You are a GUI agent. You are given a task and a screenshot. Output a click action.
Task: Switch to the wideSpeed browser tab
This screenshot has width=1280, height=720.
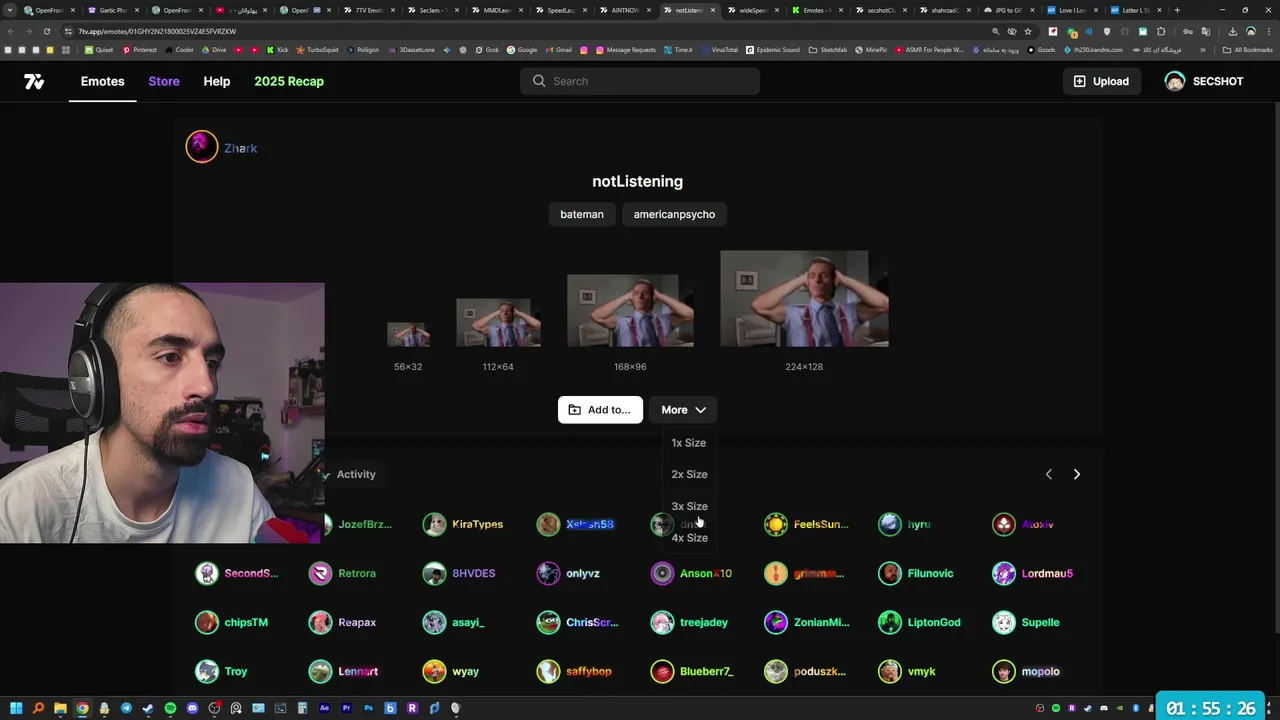(752, 10)
